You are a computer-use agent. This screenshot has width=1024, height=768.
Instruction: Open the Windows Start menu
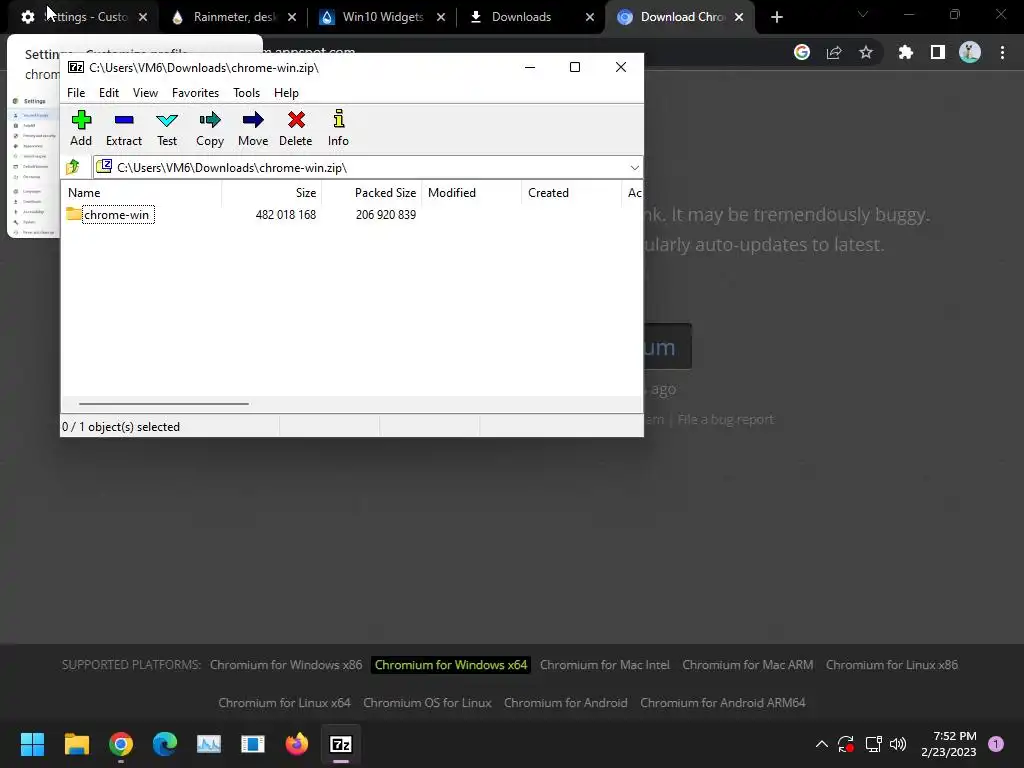coord(32,744)
